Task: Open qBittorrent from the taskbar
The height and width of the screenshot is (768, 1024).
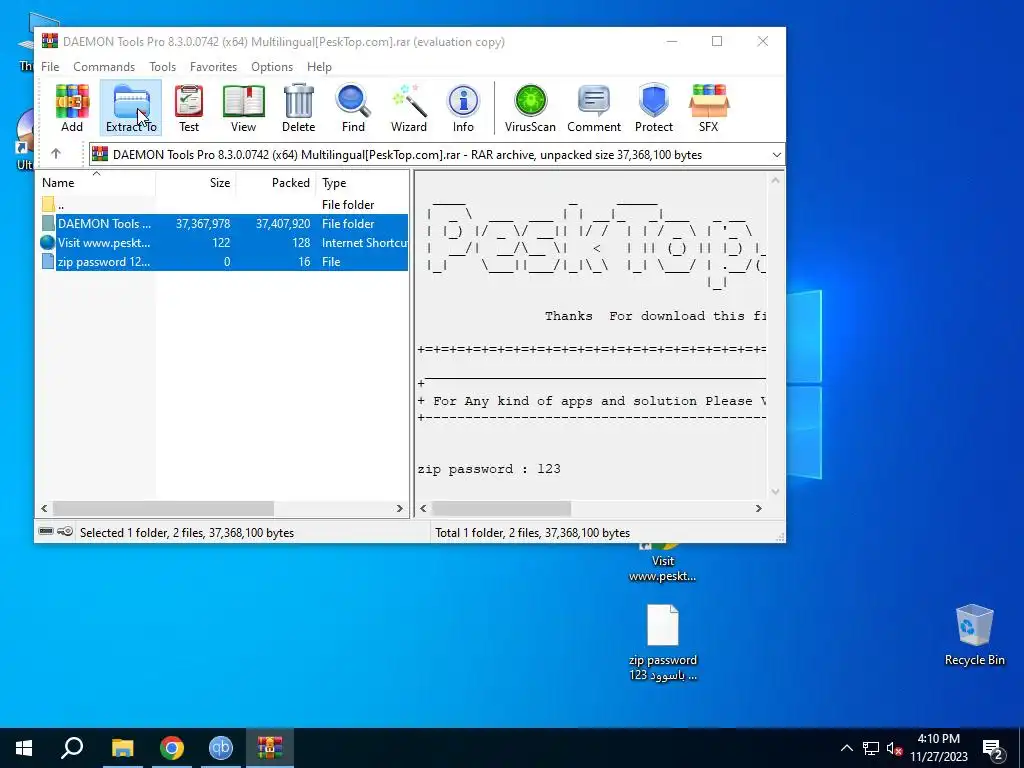Action: (221, 748)
